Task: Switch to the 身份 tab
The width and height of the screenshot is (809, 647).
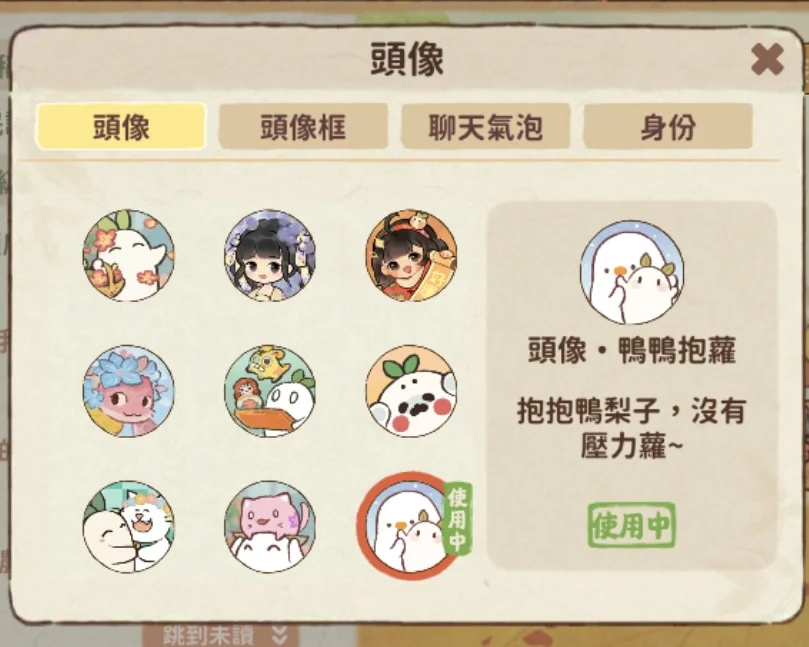Action: coord(668,126)
